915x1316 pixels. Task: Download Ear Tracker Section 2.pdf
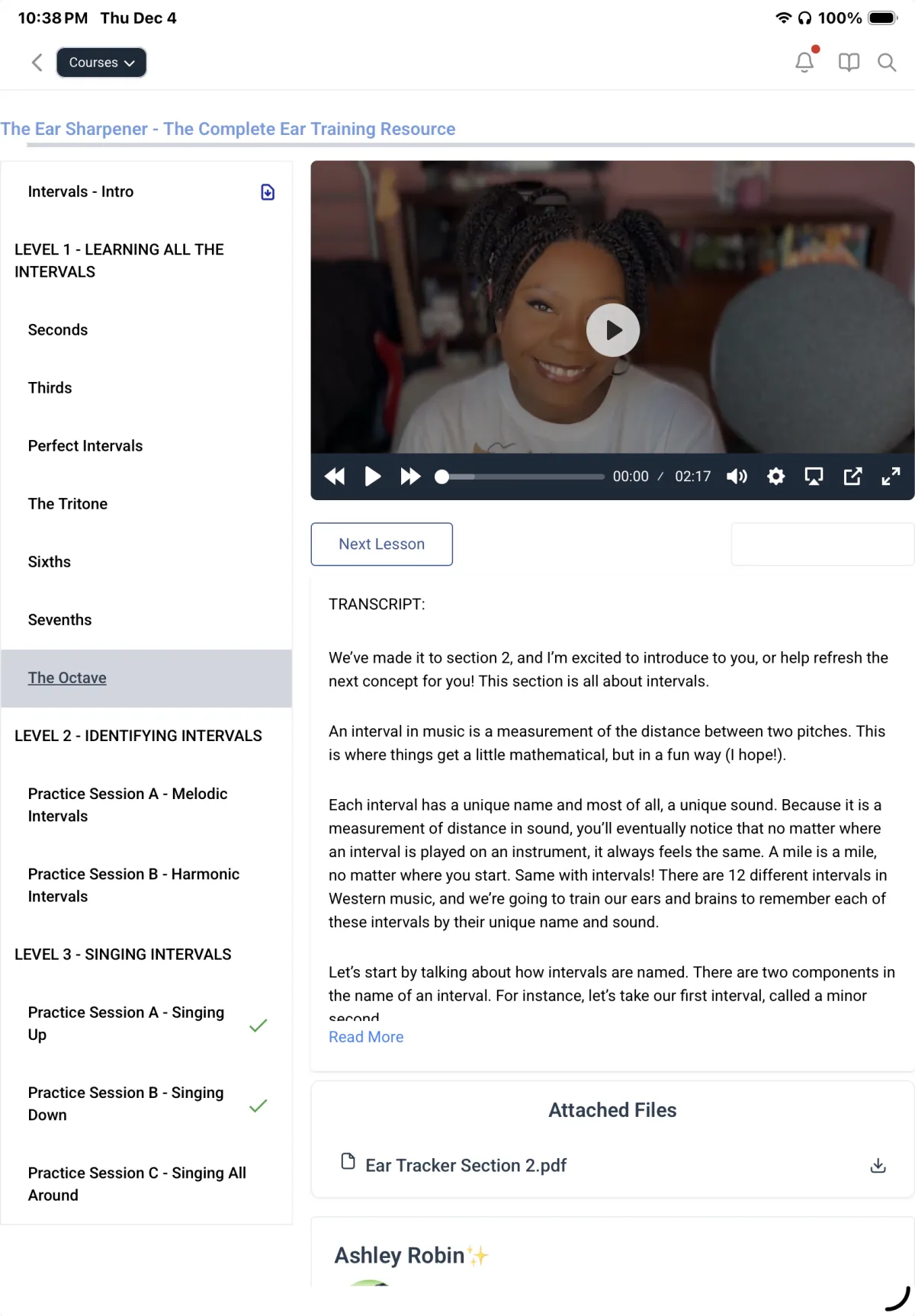pyautogui.click(x=878, y=1166)
